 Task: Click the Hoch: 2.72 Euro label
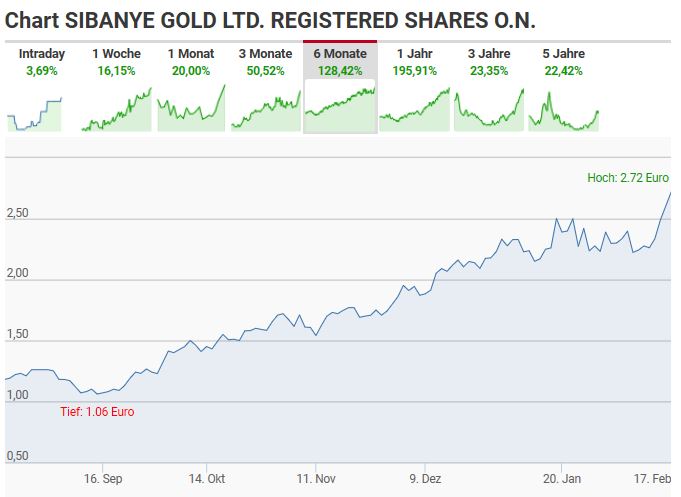pos(628,178)
